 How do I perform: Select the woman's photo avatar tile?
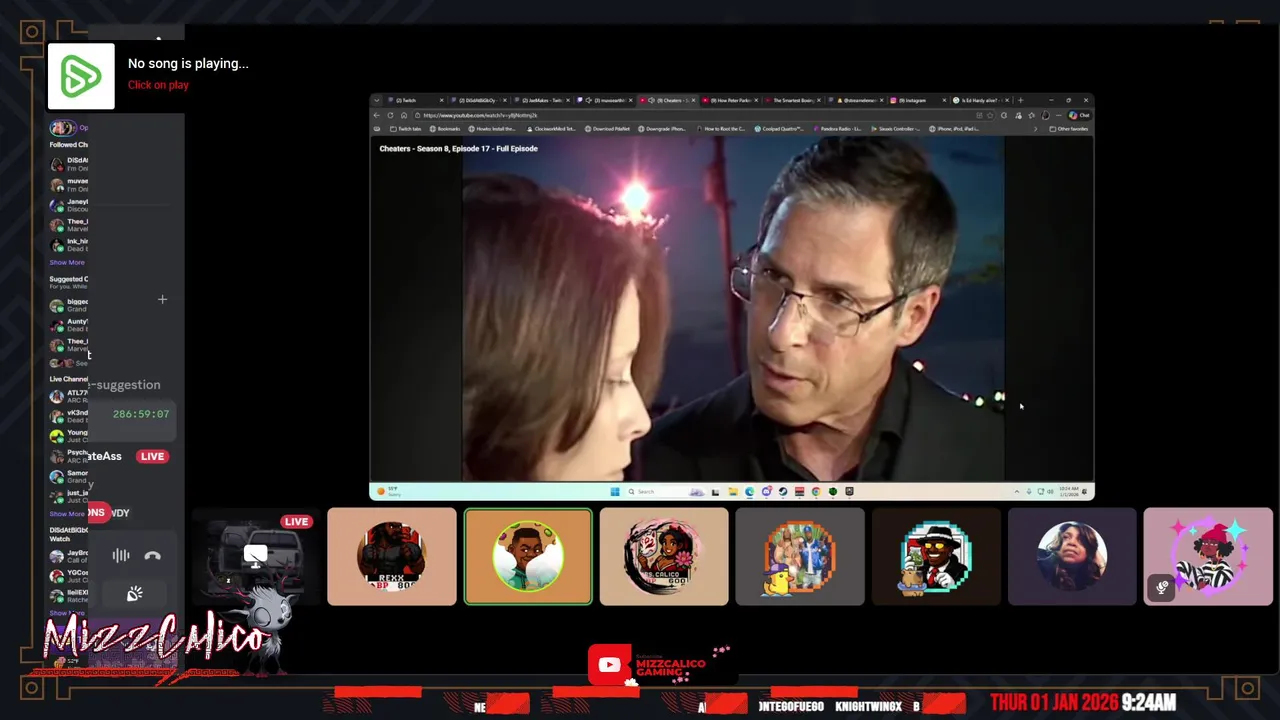click(1072, 557)
